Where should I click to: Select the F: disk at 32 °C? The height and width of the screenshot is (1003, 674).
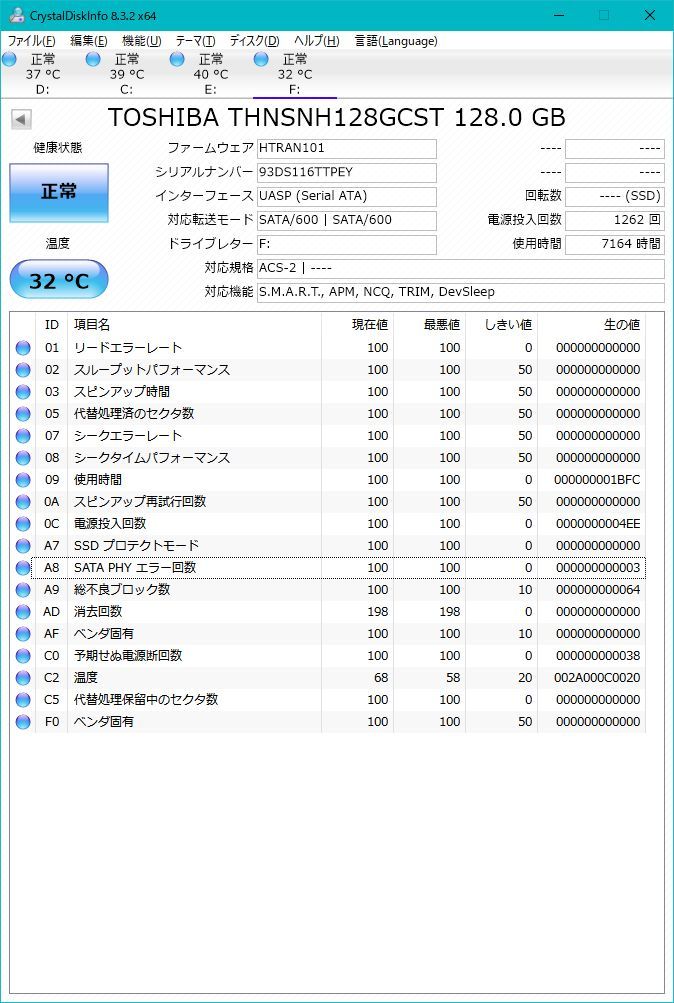(x=295, y=74)
